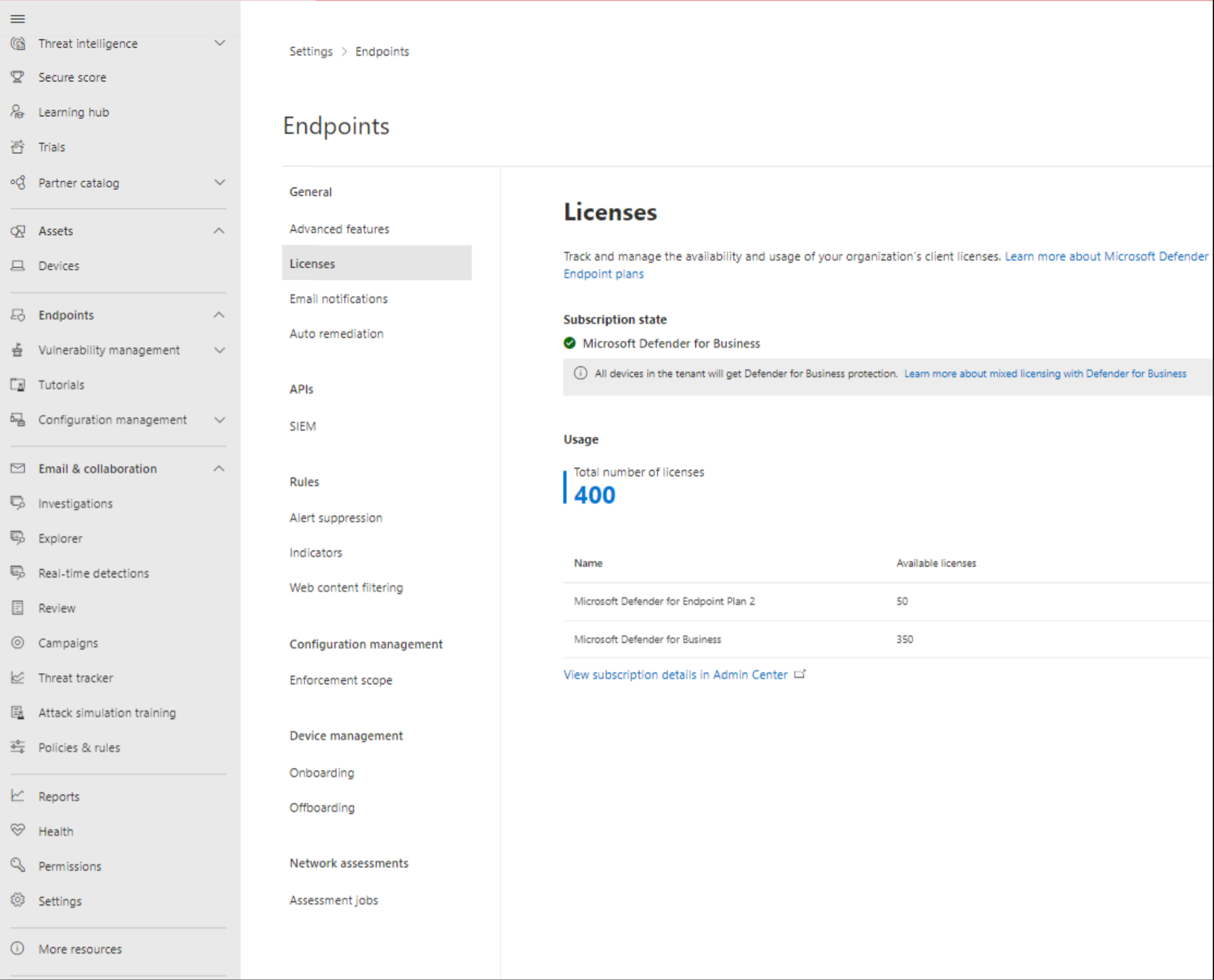Click the Reports chart icon
Screen dimensions: 1214x980
[18, 796]
